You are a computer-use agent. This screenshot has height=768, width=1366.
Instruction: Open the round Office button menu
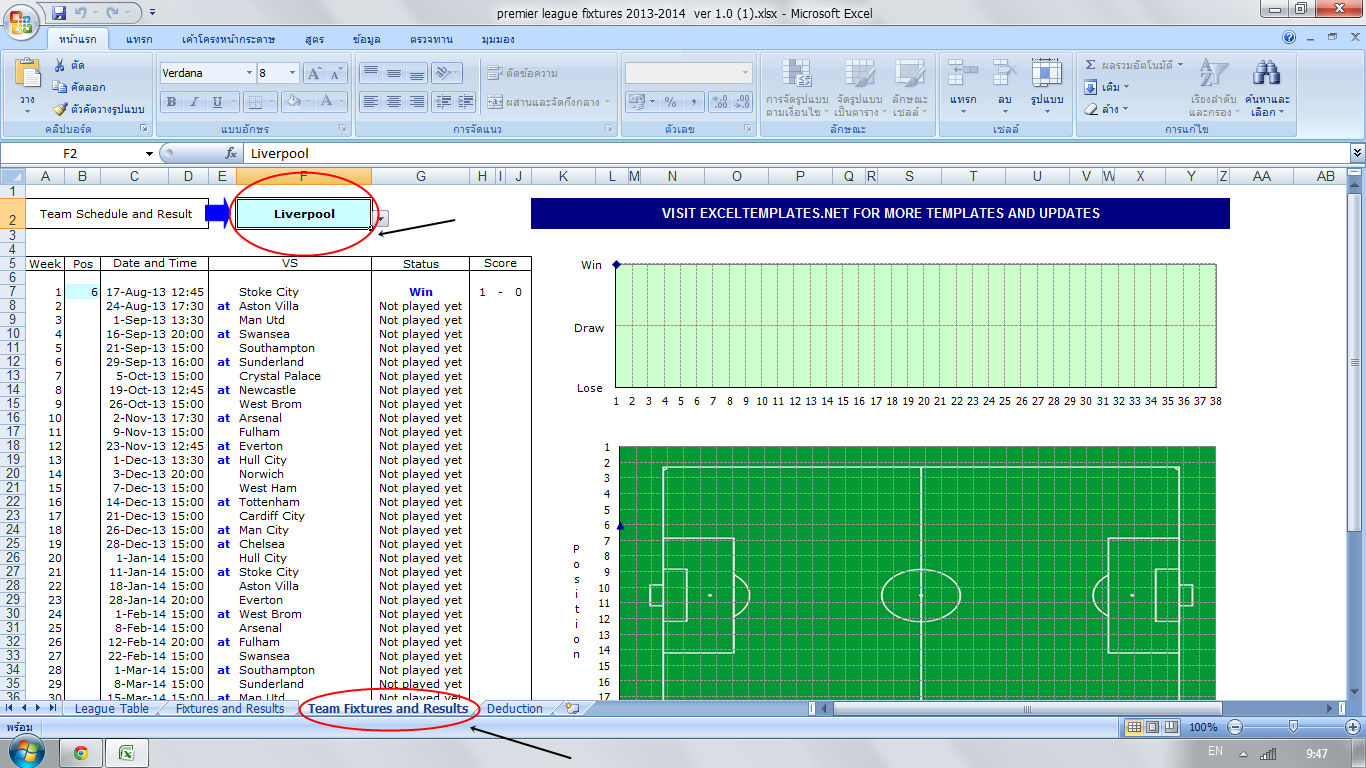point(22,21)
